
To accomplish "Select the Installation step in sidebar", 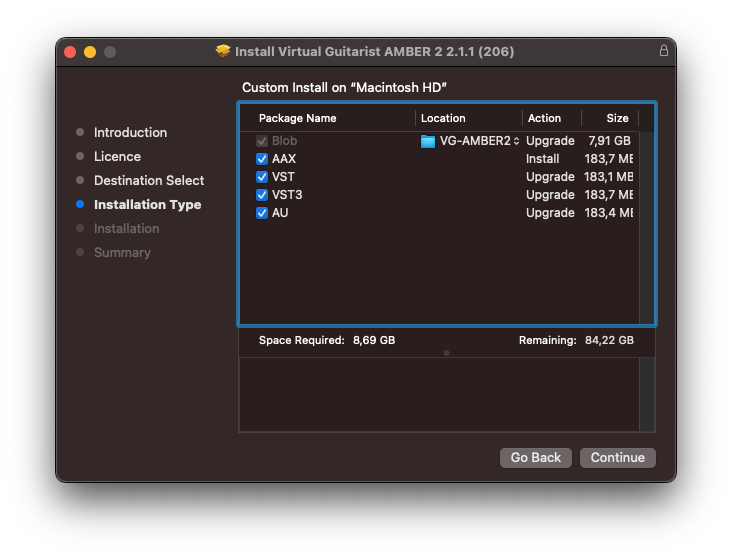I will (x=127, y=229).
